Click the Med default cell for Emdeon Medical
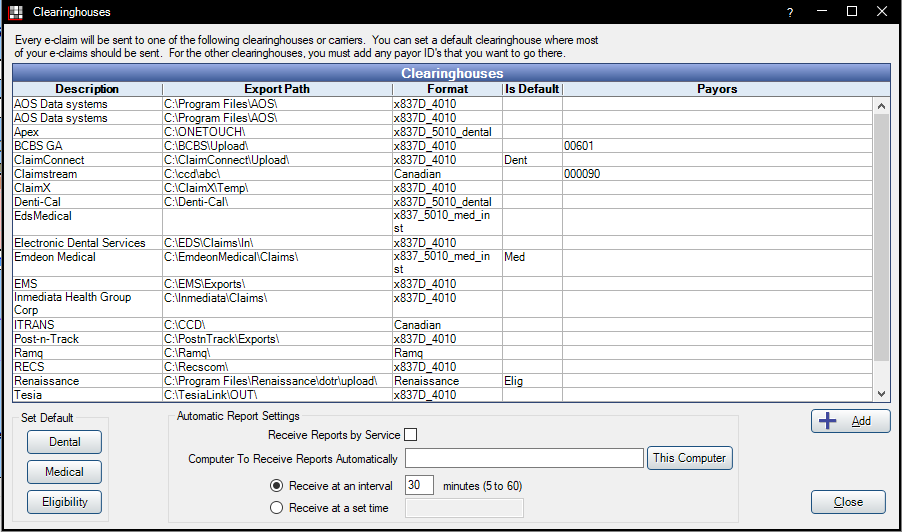 (x=532, y=263)
